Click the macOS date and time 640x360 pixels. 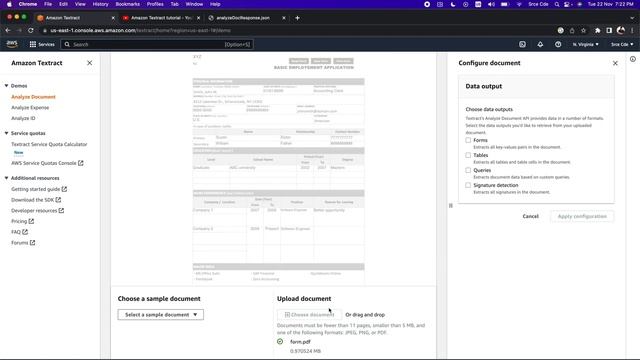[611, 4]
